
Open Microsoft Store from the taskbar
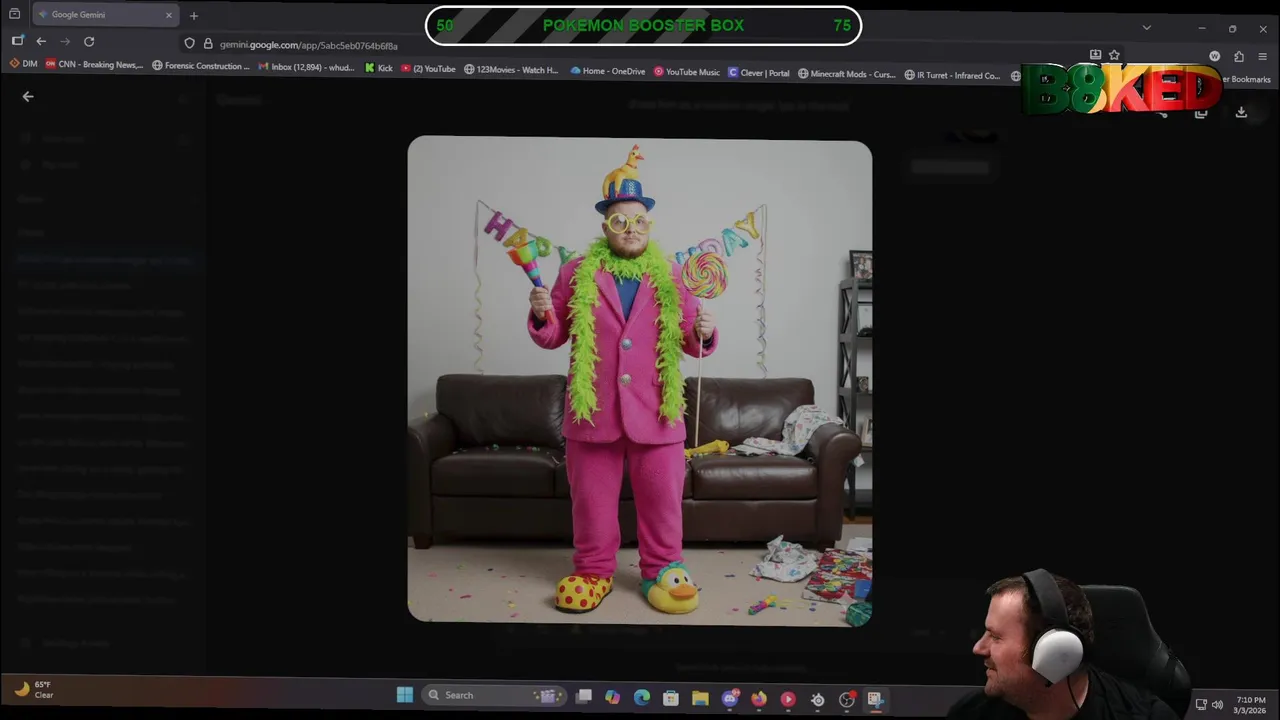click(670, 698)
